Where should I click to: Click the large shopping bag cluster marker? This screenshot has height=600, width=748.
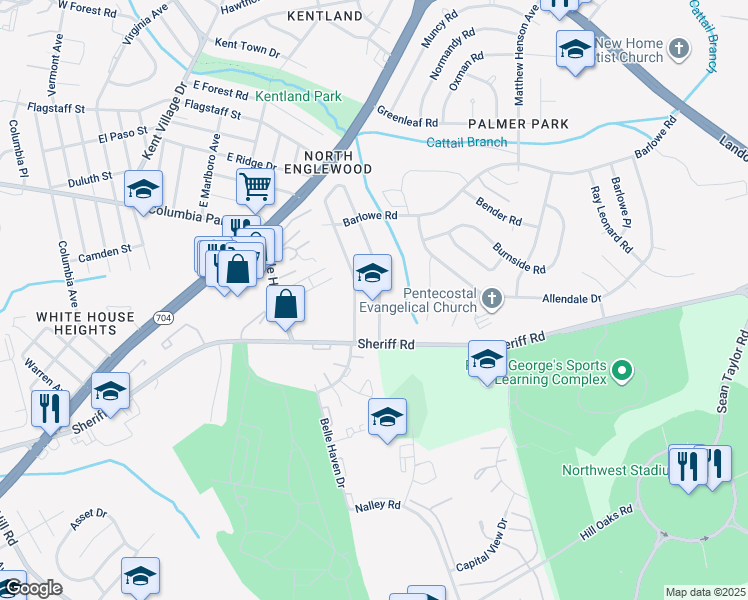[237, 271]
